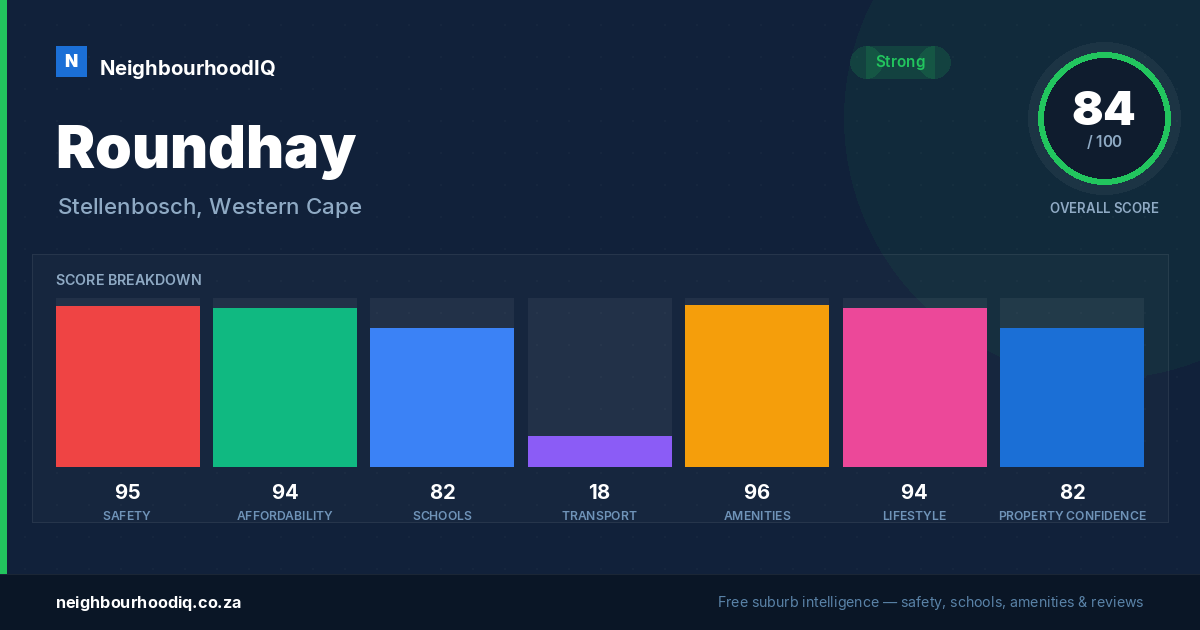Click the free suburb intelligence tagline
The height and width of the screenshot is (630, 1200).
930,602
